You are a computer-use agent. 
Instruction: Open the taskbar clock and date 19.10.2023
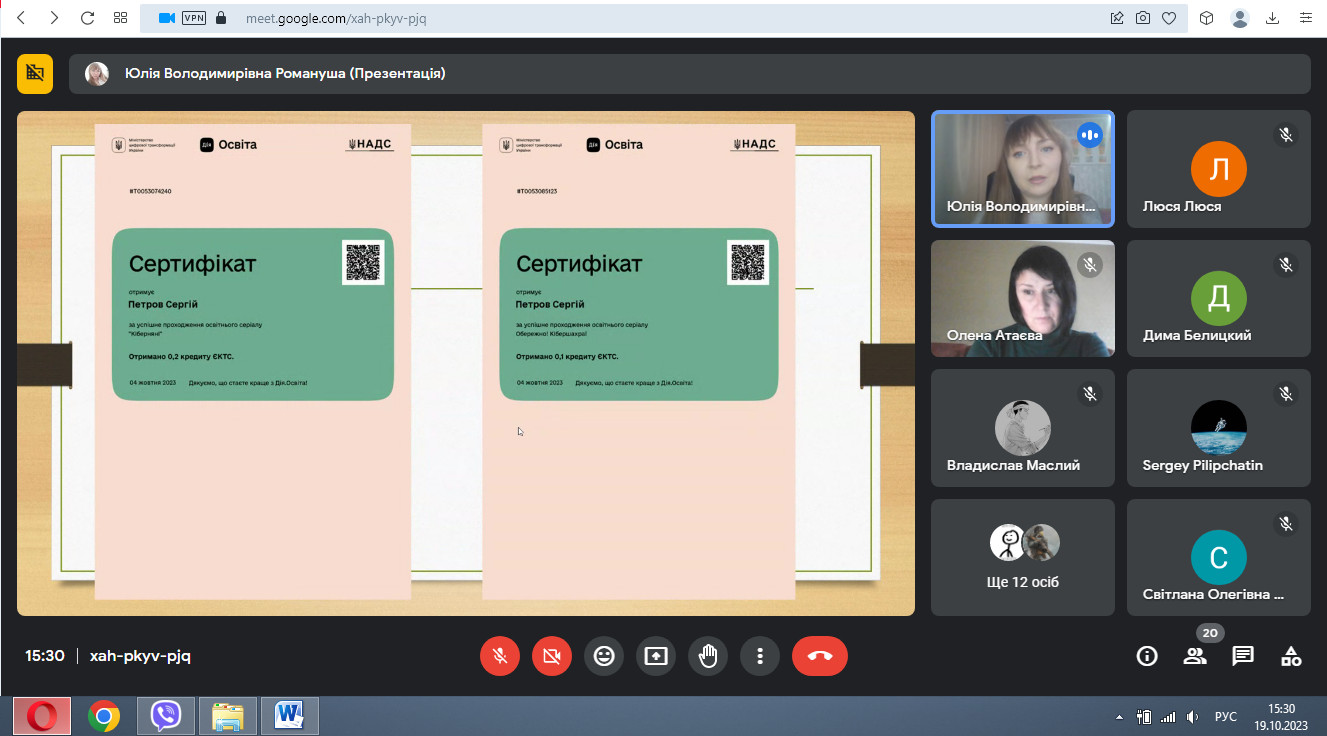click(x=1281, y=716)
